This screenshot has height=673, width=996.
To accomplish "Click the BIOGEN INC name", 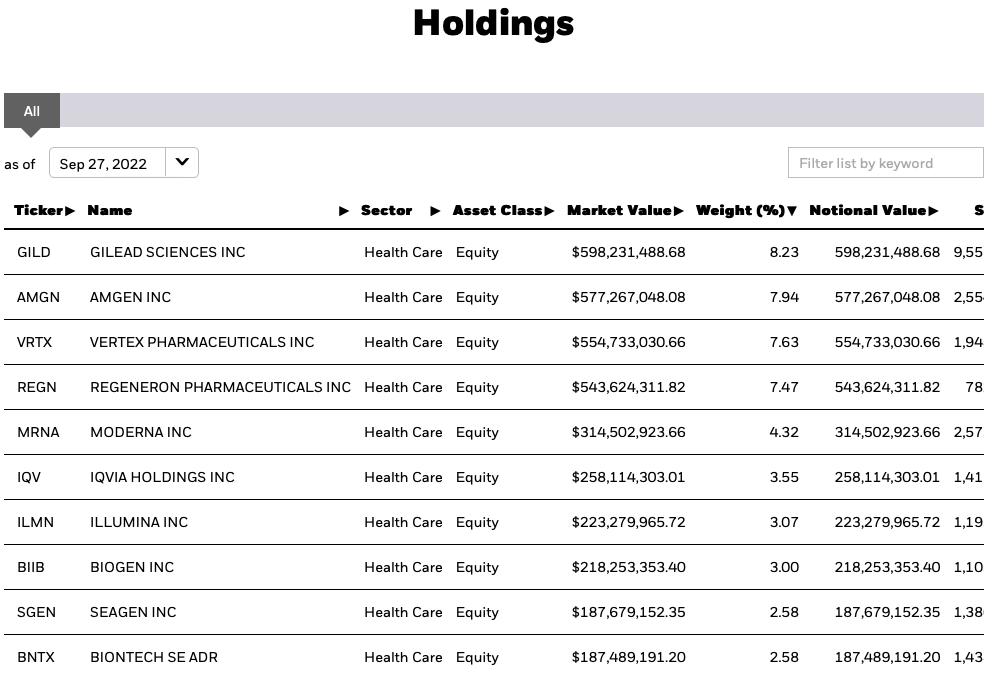I will (132, 568).
